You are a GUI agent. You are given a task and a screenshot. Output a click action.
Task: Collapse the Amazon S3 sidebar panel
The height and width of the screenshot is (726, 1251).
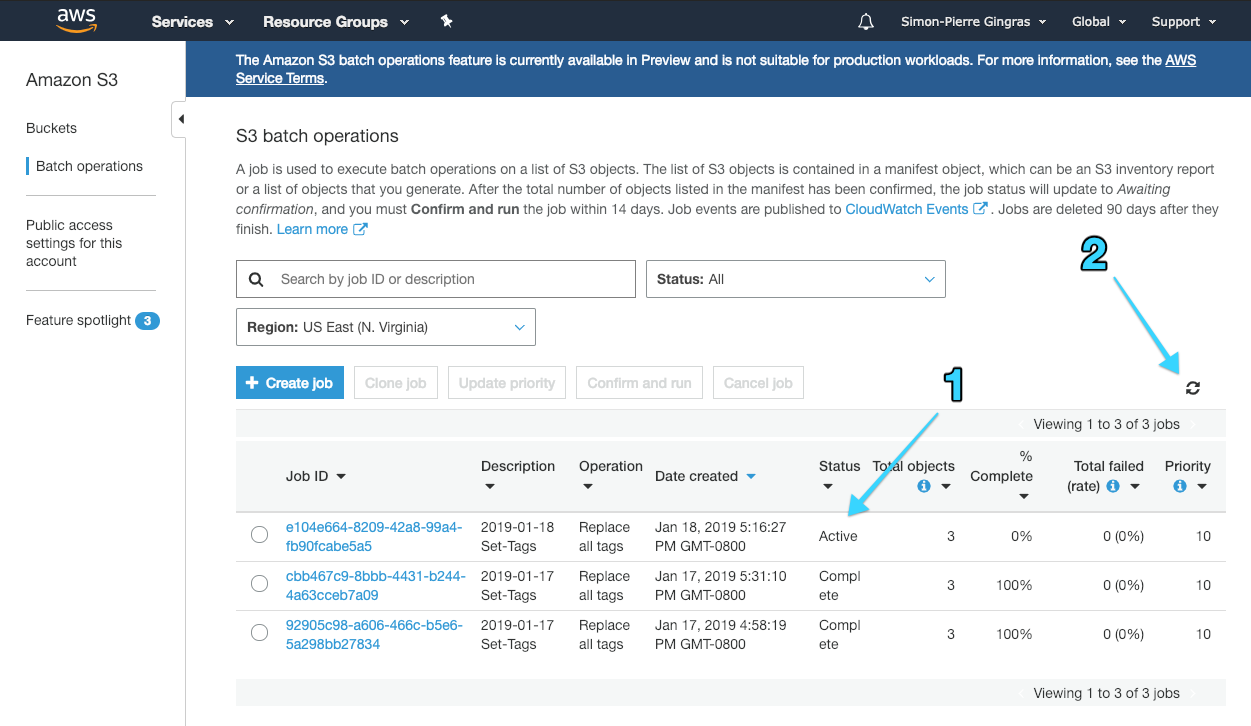coord(181,118)
